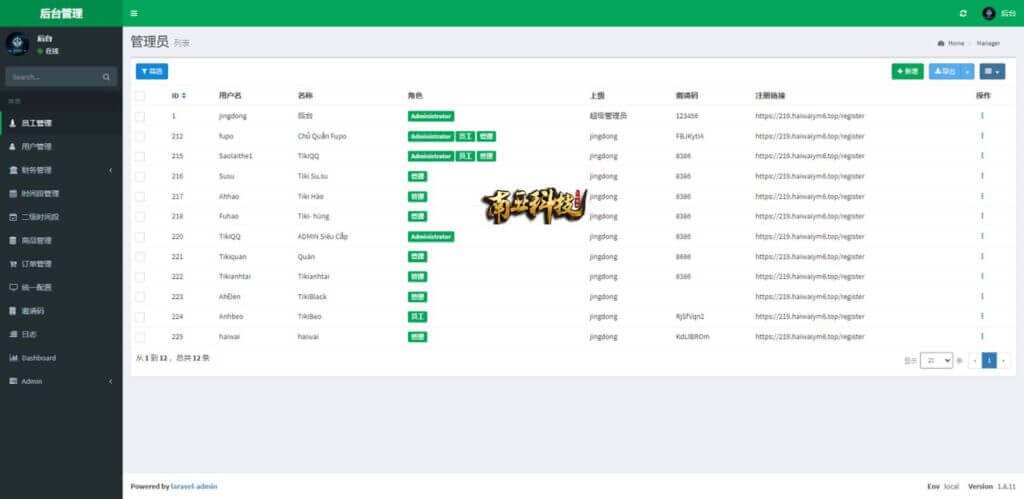Viewport: 1024px width, 499px height.
Task: Open the actions menu for the haiwai row
Action: point(982,337)
